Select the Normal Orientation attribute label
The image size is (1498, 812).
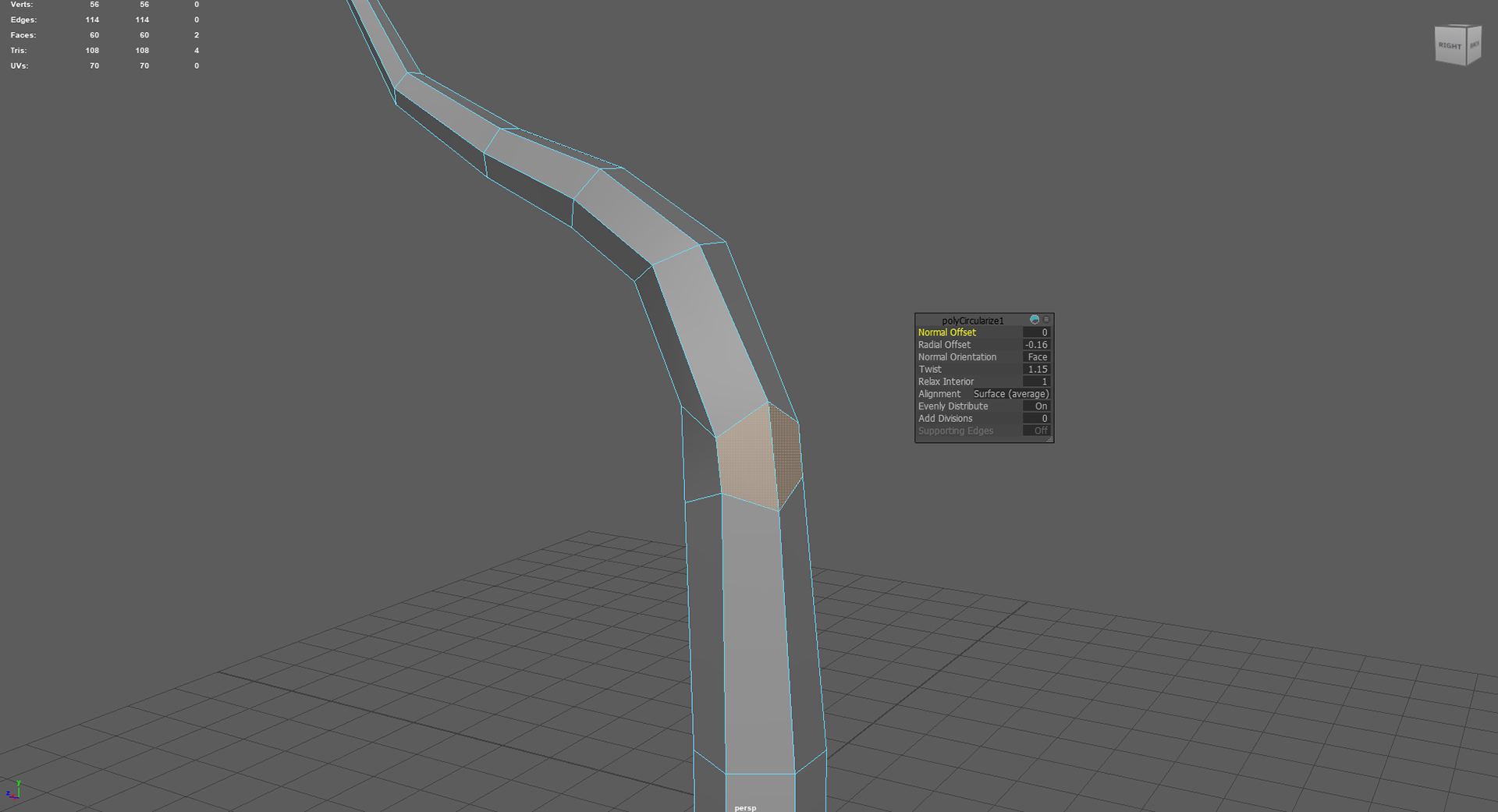pos(957,357)
